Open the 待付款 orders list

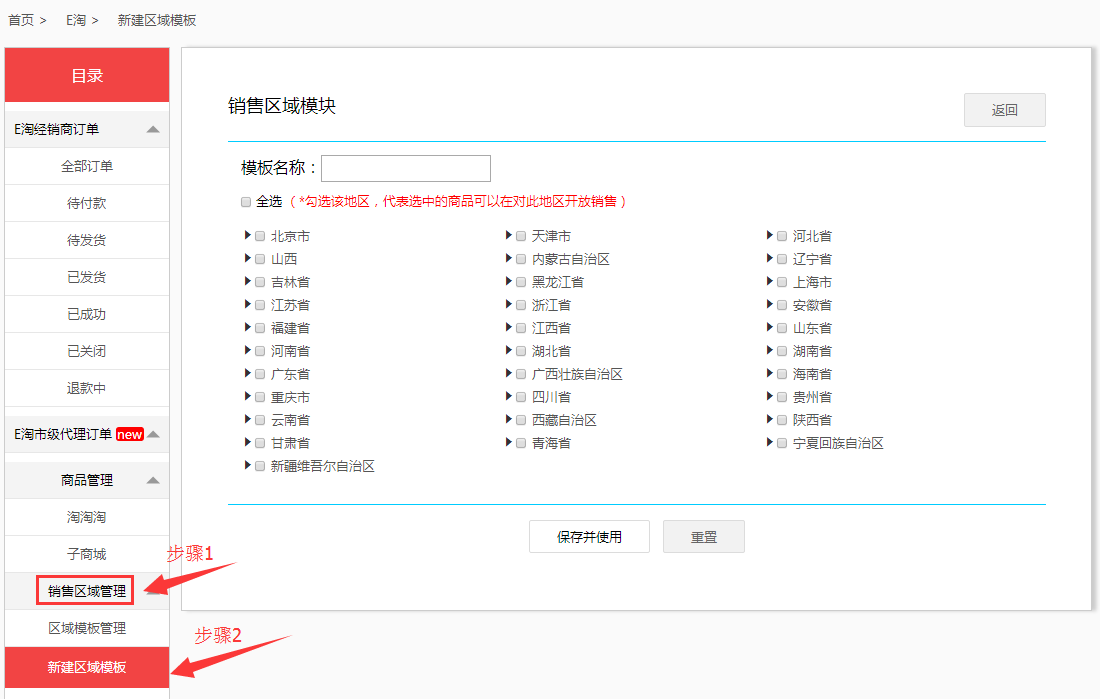[87, 204]
